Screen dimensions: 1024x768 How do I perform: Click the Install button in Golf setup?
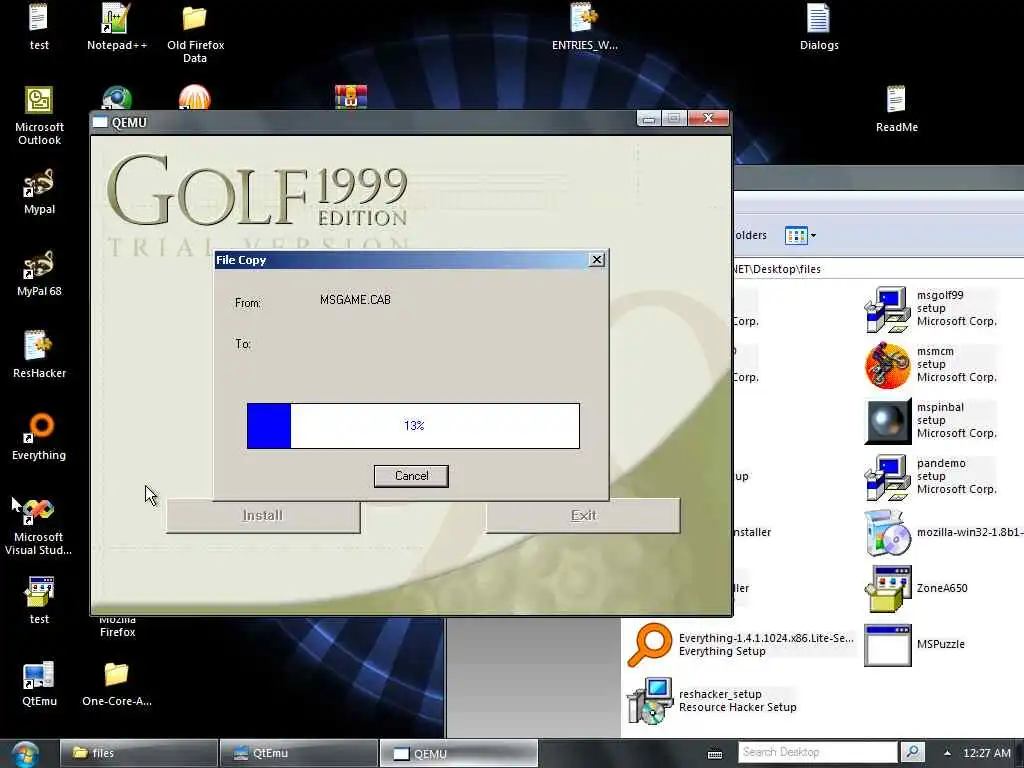click(263, 515)
